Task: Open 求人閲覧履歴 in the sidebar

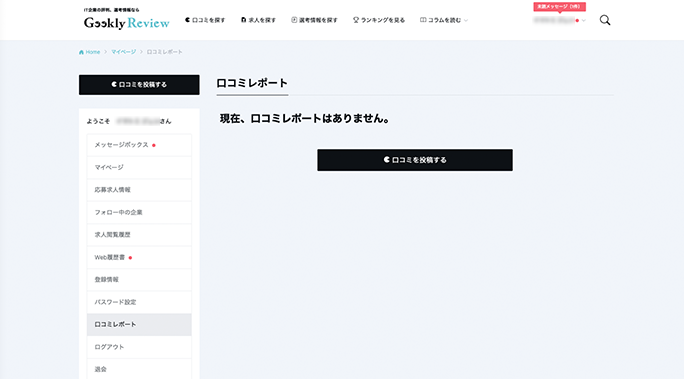Action: [x=139, y=235]
